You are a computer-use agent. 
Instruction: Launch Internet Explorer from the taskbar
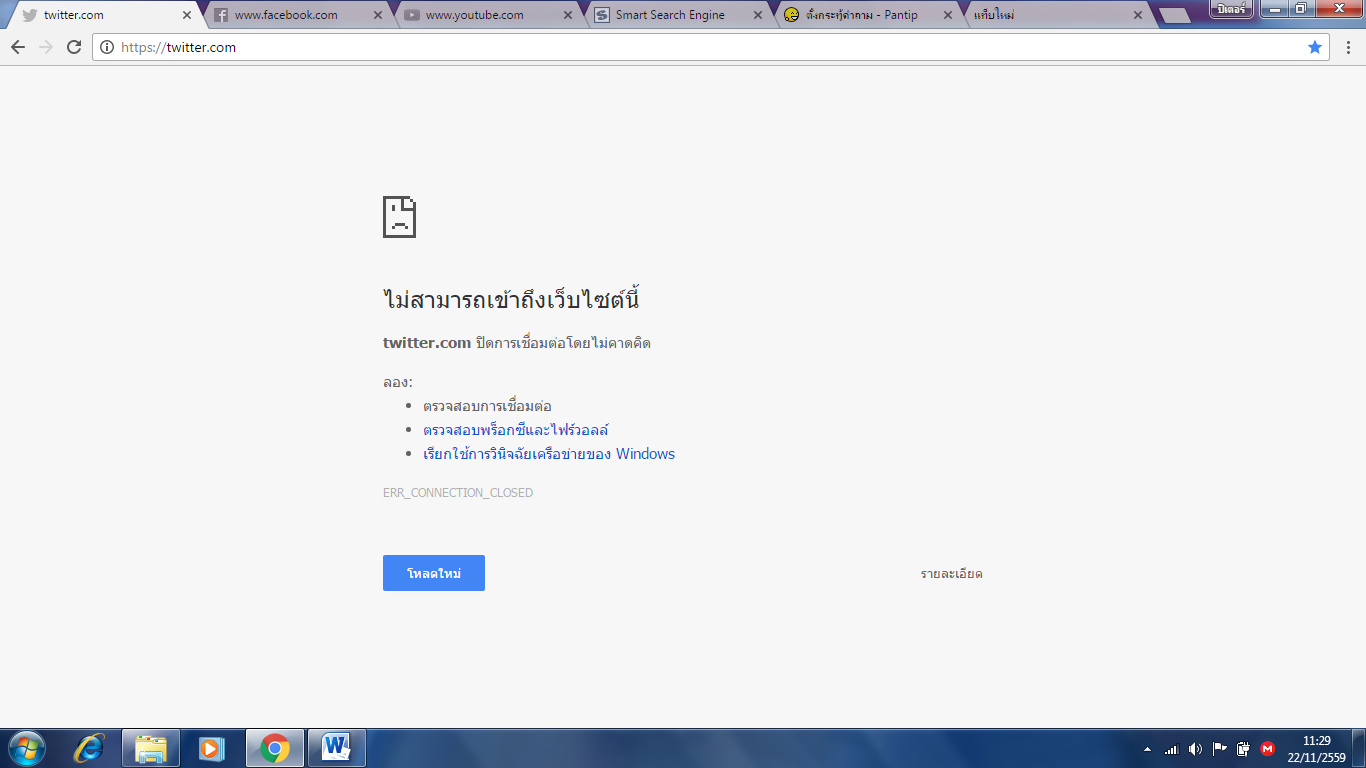pyautogui.click(x=90, y=748)
